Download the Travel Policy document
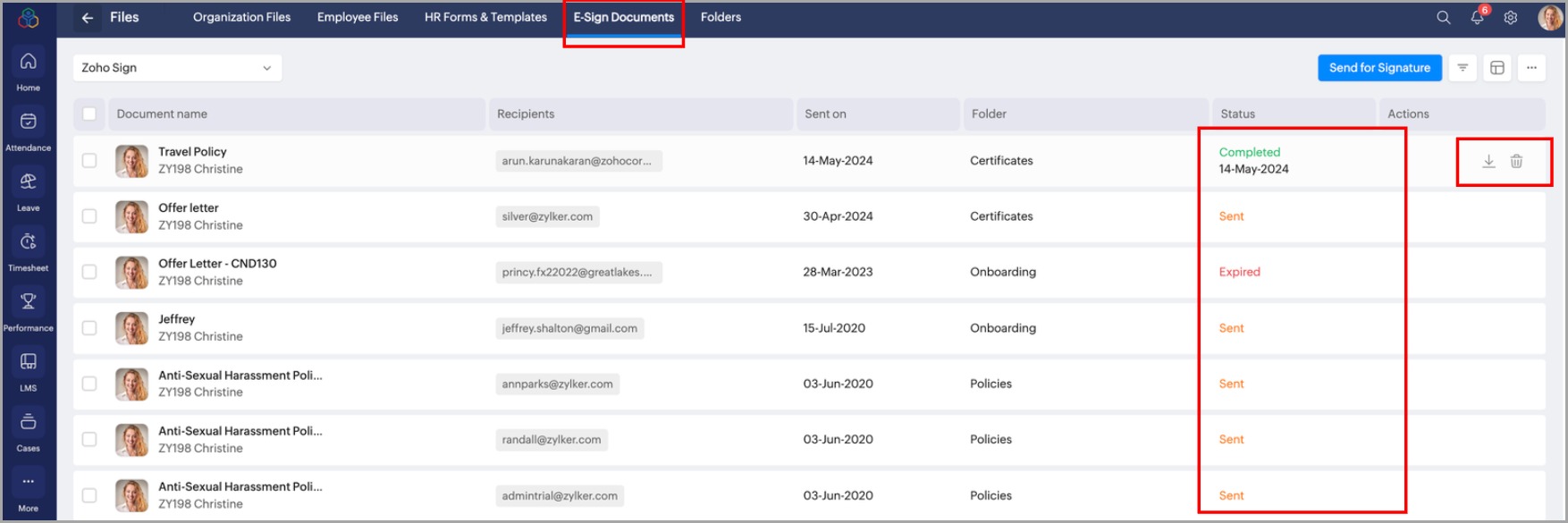Screen dimensions: 1568x523 [x=1488, y=162]
